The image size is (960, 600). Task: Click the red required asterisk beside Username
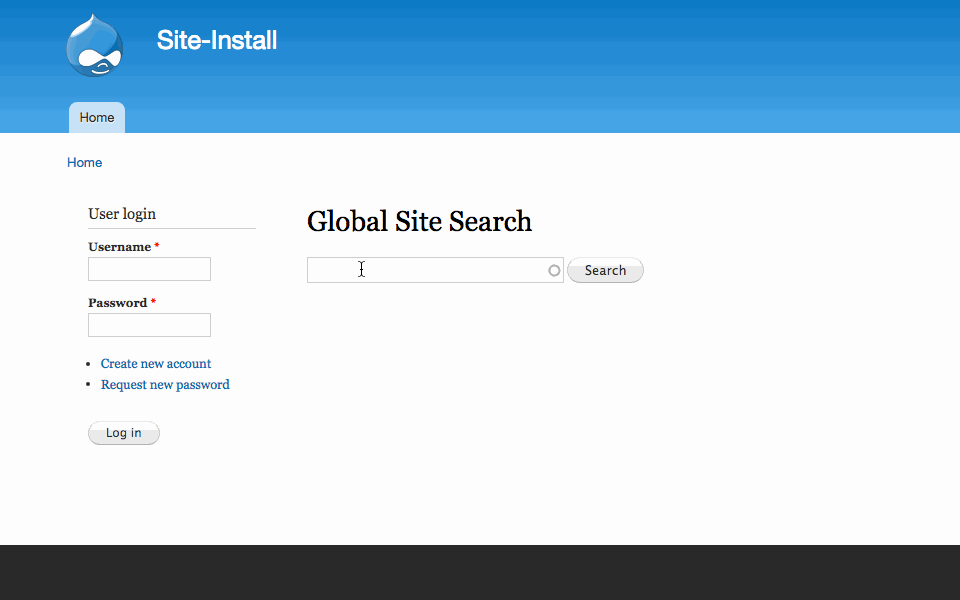click(157, 246)
